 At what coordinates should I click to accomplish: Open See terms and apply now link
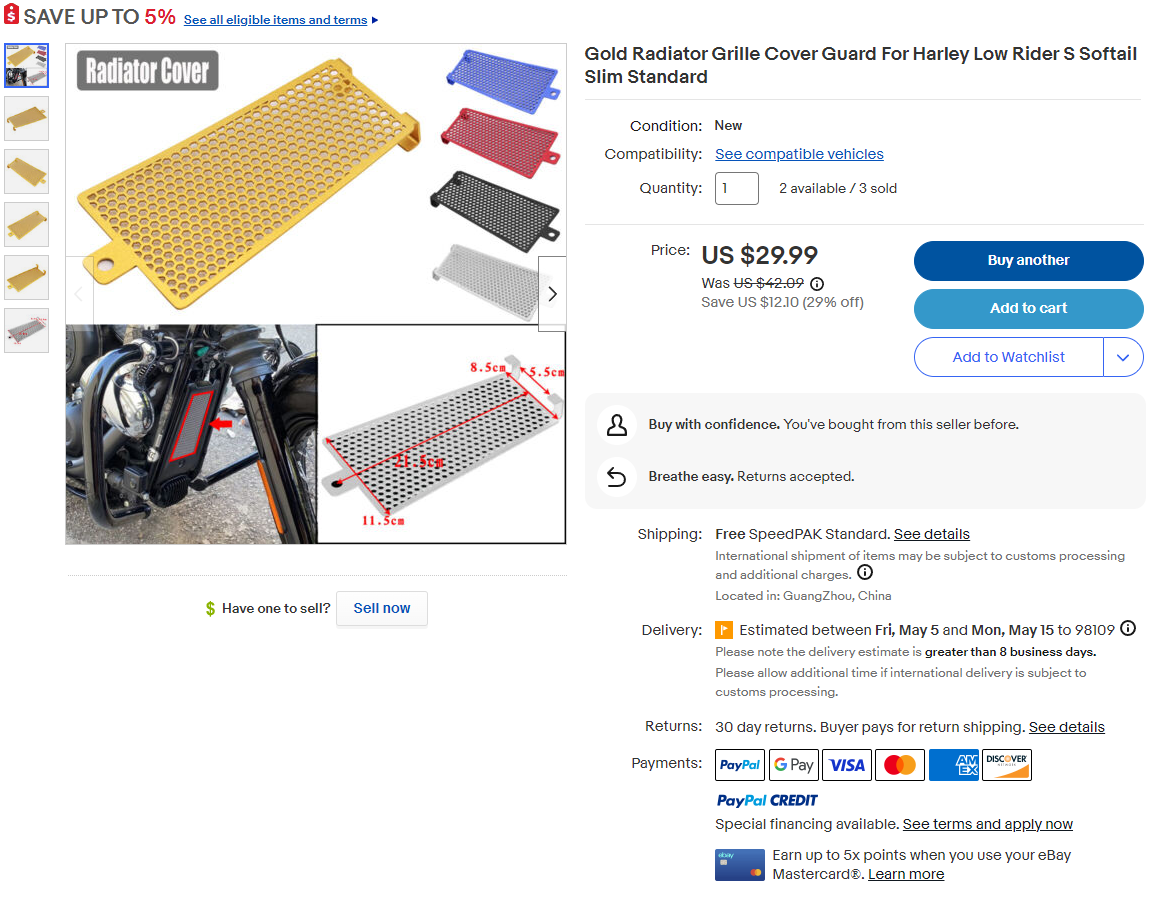click(x=987, y=824)
